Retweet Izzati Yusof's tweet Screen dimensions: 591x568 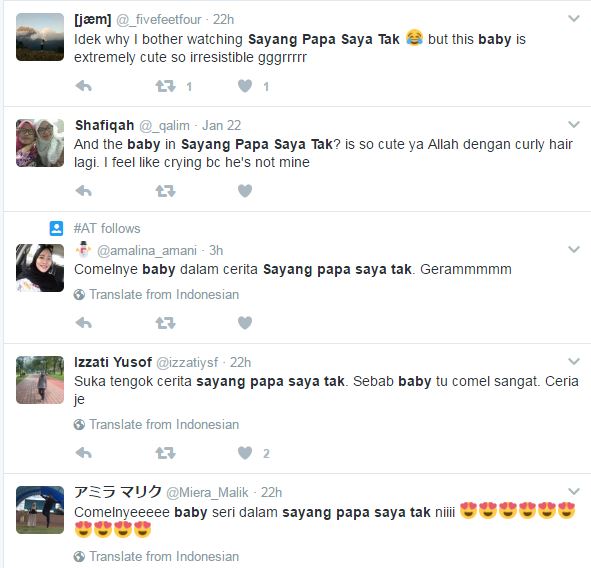click(x=165, y=453)
